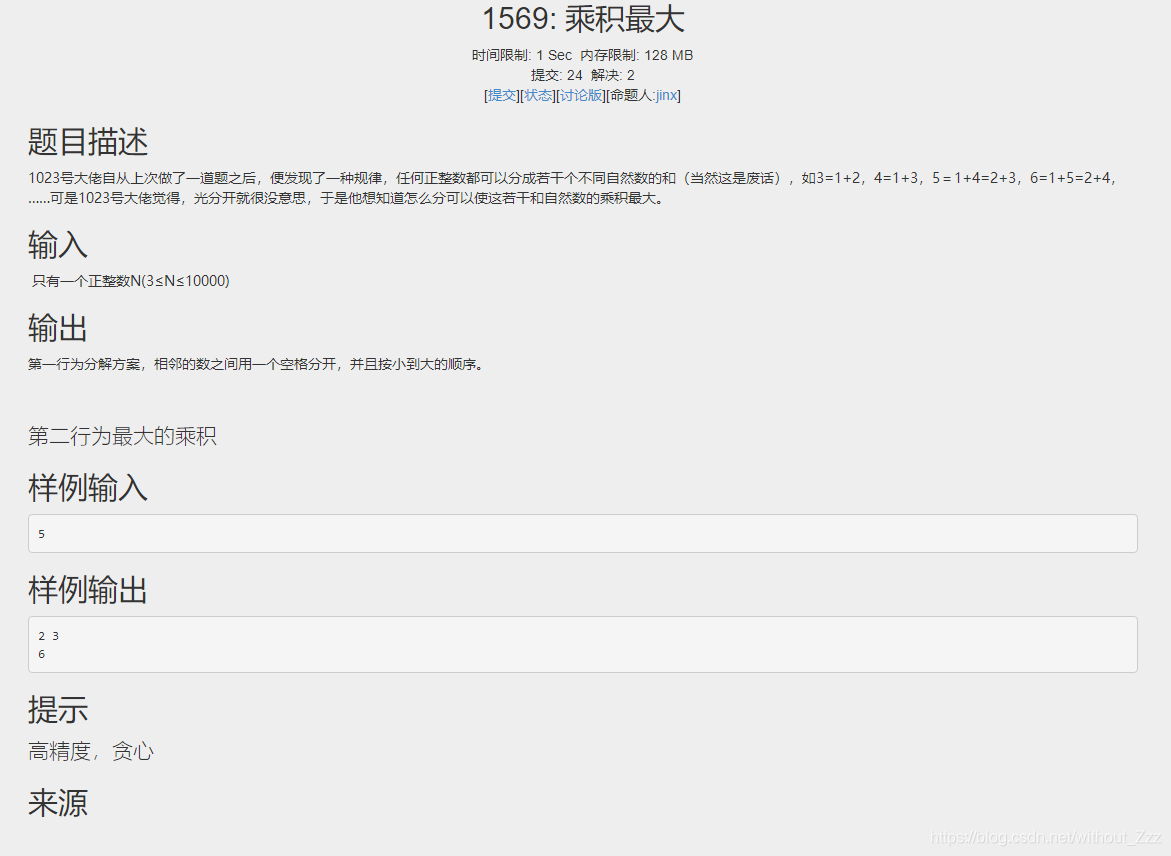Click the problem title 1569: 乘积最大
The image size is (1171, 856).
[x=583, y=19]
